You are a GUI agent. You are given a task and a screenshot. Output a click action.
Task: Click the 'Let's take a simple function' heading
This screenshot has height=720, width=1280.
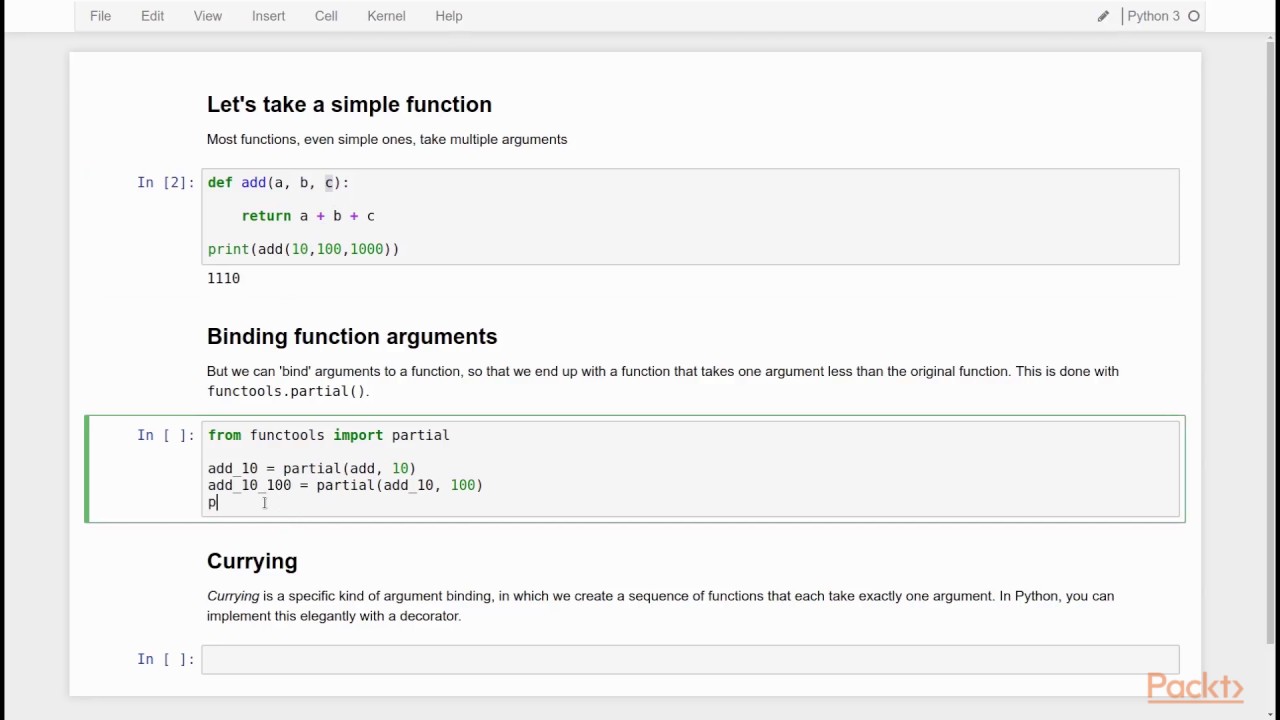pos(349,104)
